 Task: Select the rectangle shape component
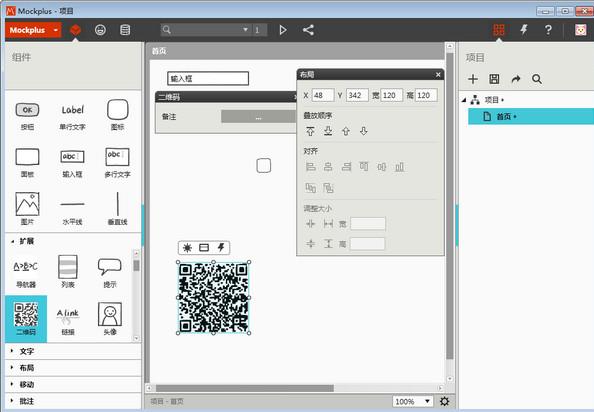tap(27, 163)
